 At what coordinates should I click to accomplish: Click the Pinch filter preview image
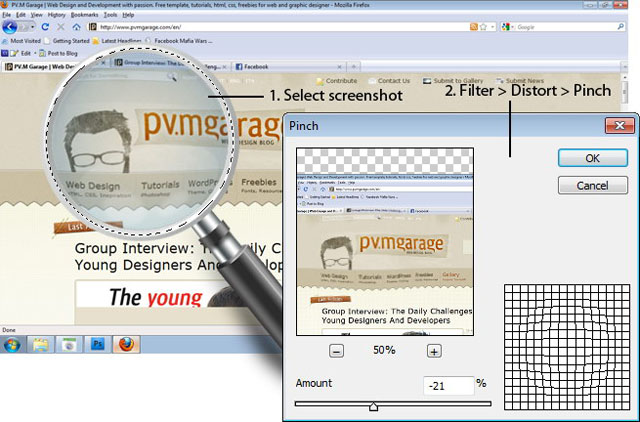click(385, 242)
